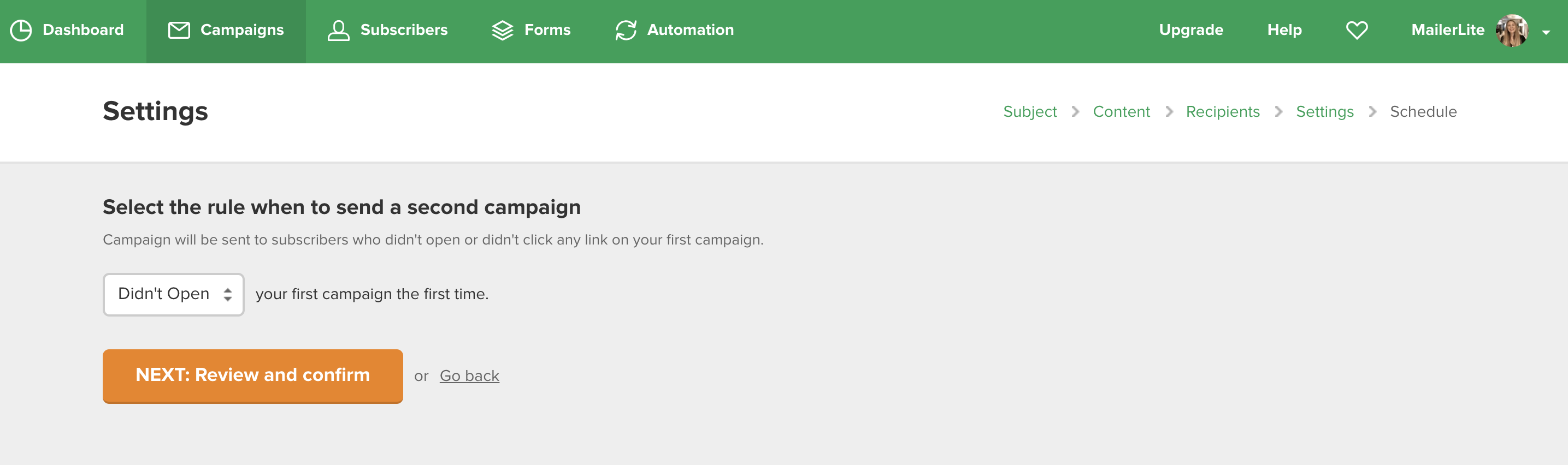
Task: Select the Schedule breadcrumb step
Action: (1423, 112)
